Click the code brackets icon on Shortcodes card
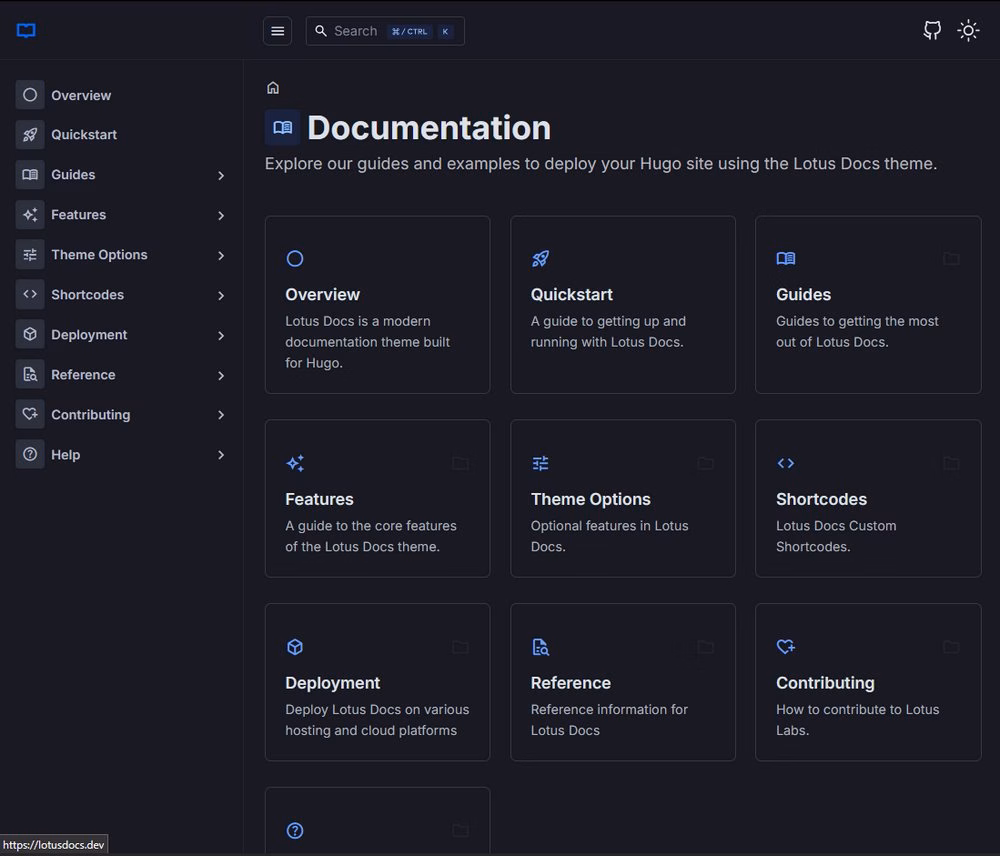This screenshot has width=1000, height=856. tap(786, 463)
